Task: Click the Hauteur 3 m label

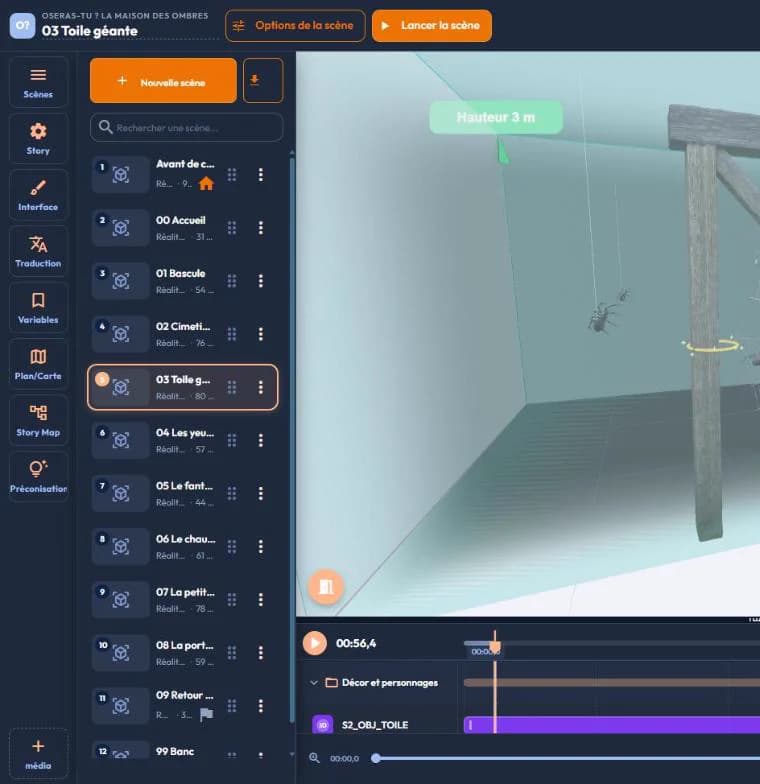Action: 496,118
